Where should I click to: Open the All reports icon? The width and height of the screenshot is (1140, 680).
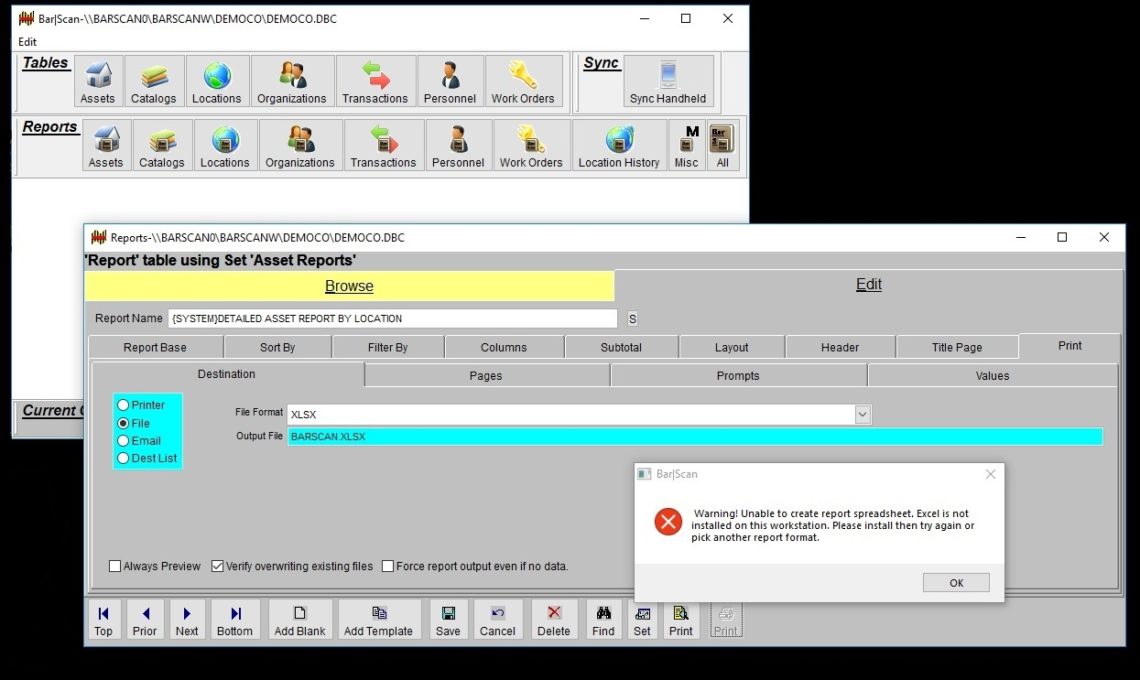723,145
